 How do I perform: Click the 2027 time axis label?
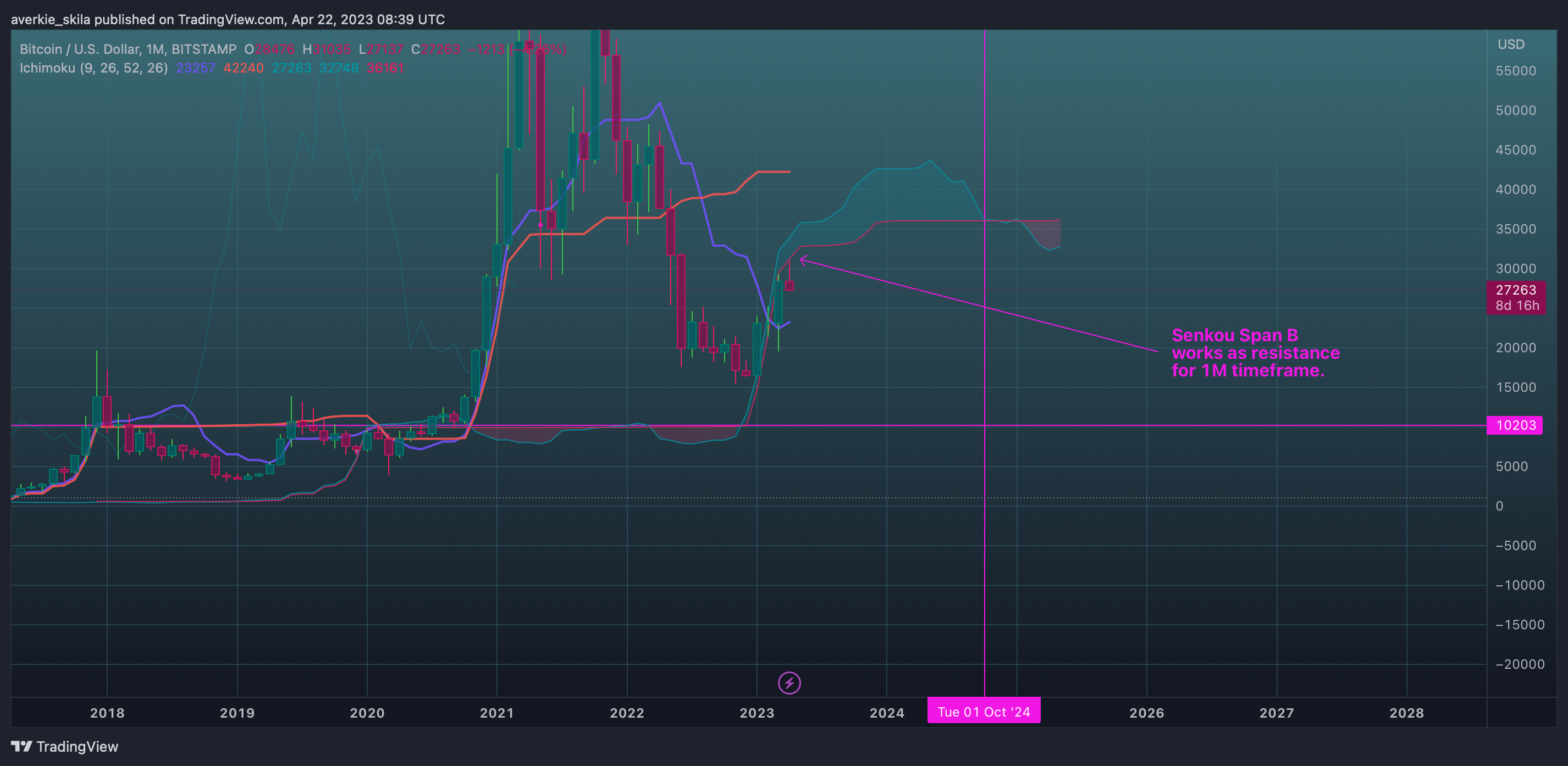click(1277, 713)
